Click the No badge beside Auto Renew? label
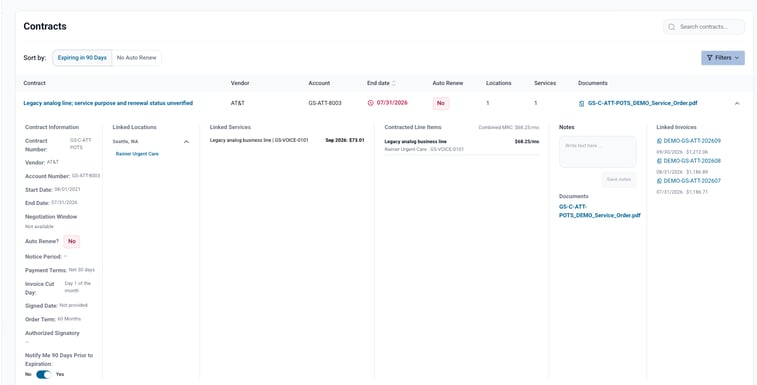The height and width of the screenshot is (385, 757). (72, 241)
